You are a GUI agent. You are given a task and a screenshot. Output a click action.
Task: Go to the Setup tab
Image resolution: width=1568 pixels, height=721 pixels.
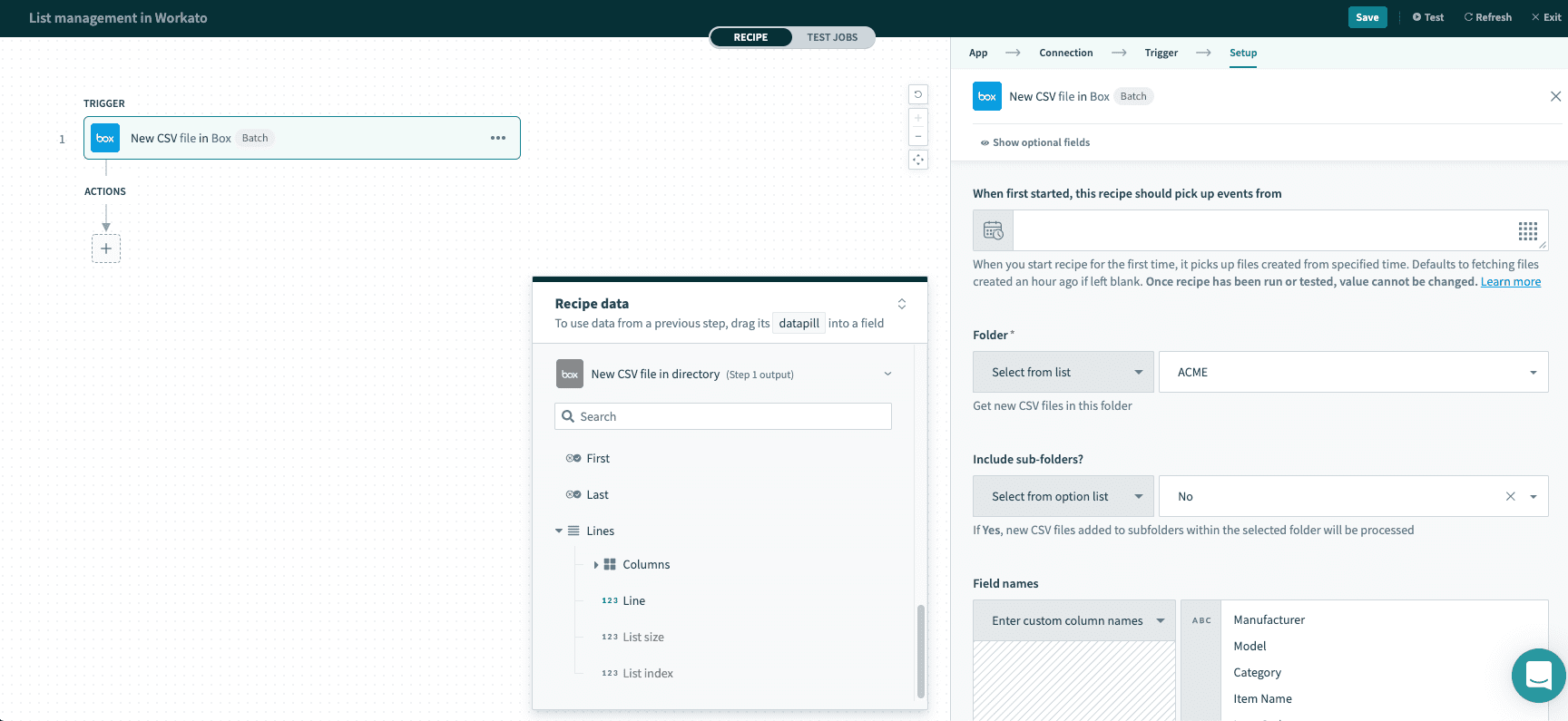point(1243,53)
